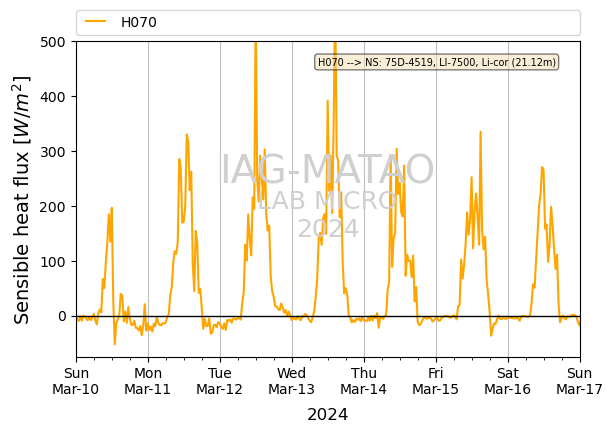
Task: Click the 300 y-axis tick label
Action: pyautogui.click(x=53, y=152)
